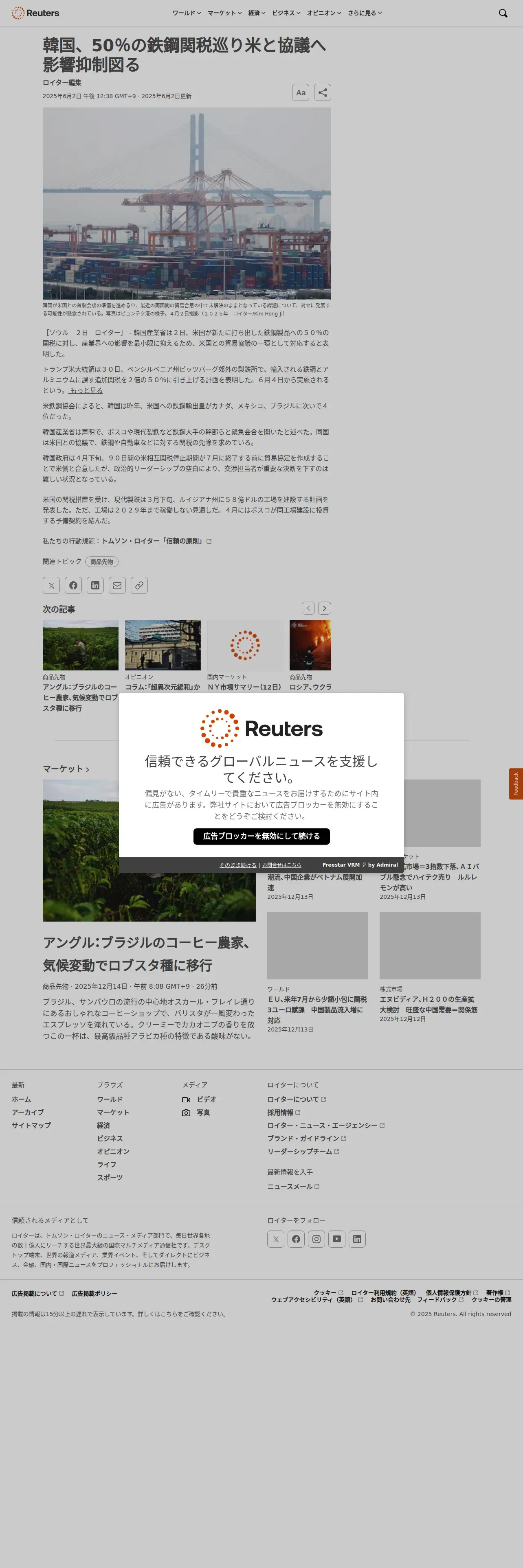
Task: Share article on X below related topics
Action: click(51, 585)
